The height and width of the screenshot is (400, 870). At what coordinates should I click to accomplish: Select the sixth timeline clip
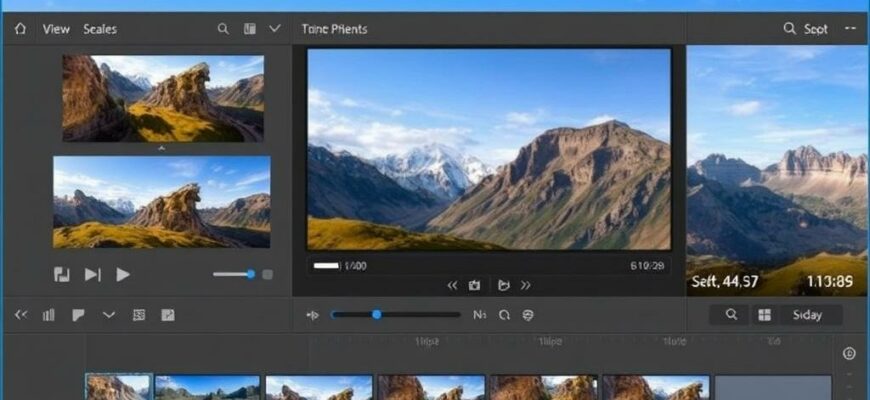click(656, 388)
